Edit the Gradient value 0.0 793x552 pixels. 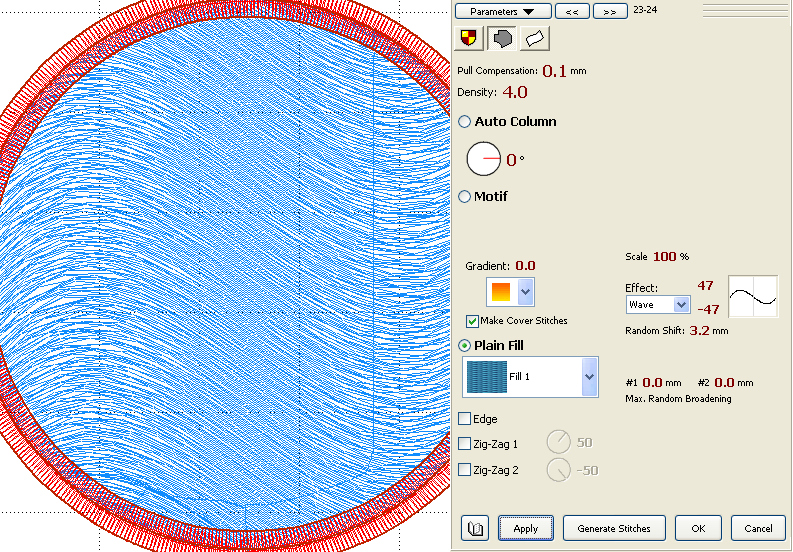(525, 266)
